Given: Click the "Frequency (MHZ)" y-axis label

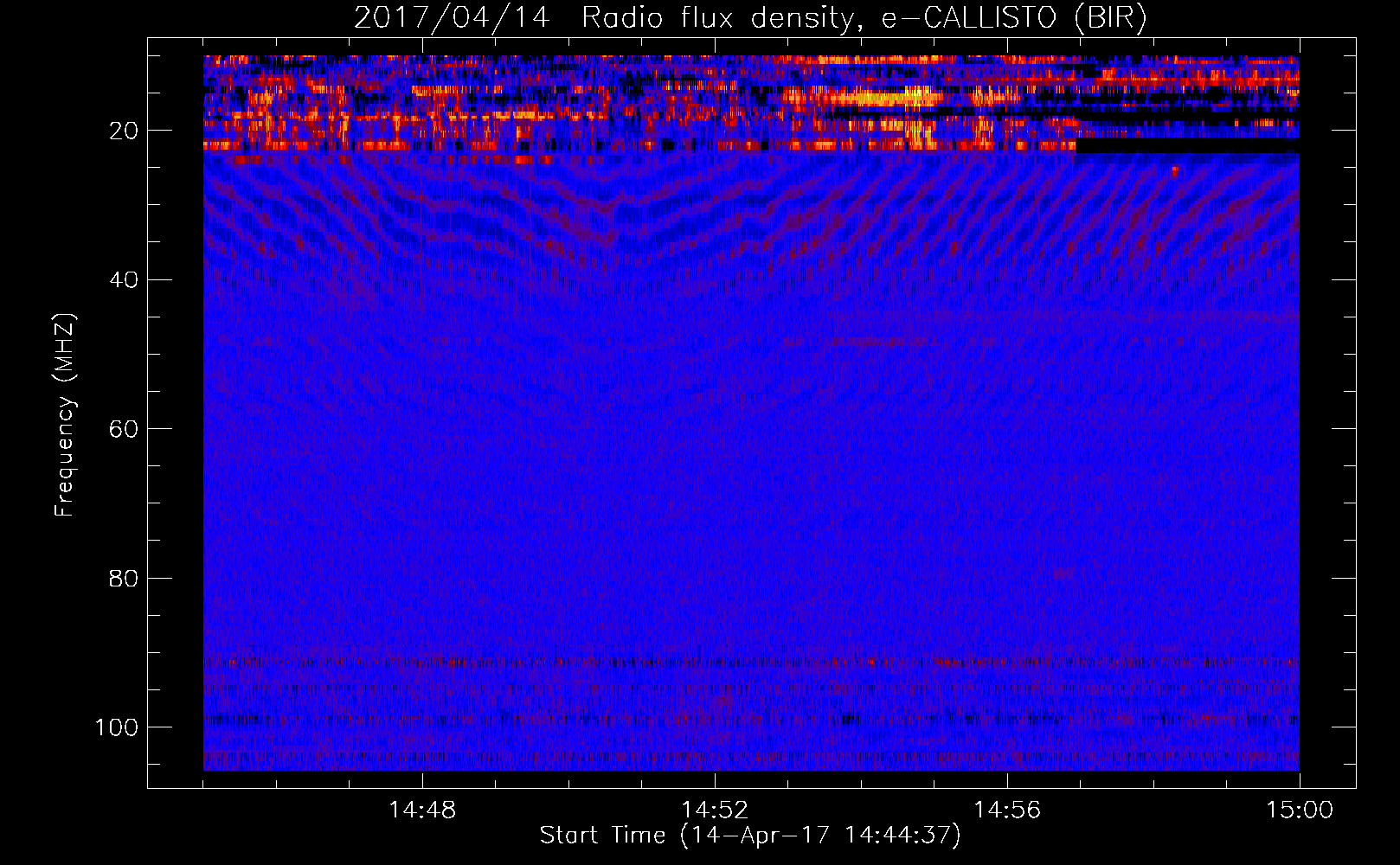Looking at the screenshot, I should 65,414.
